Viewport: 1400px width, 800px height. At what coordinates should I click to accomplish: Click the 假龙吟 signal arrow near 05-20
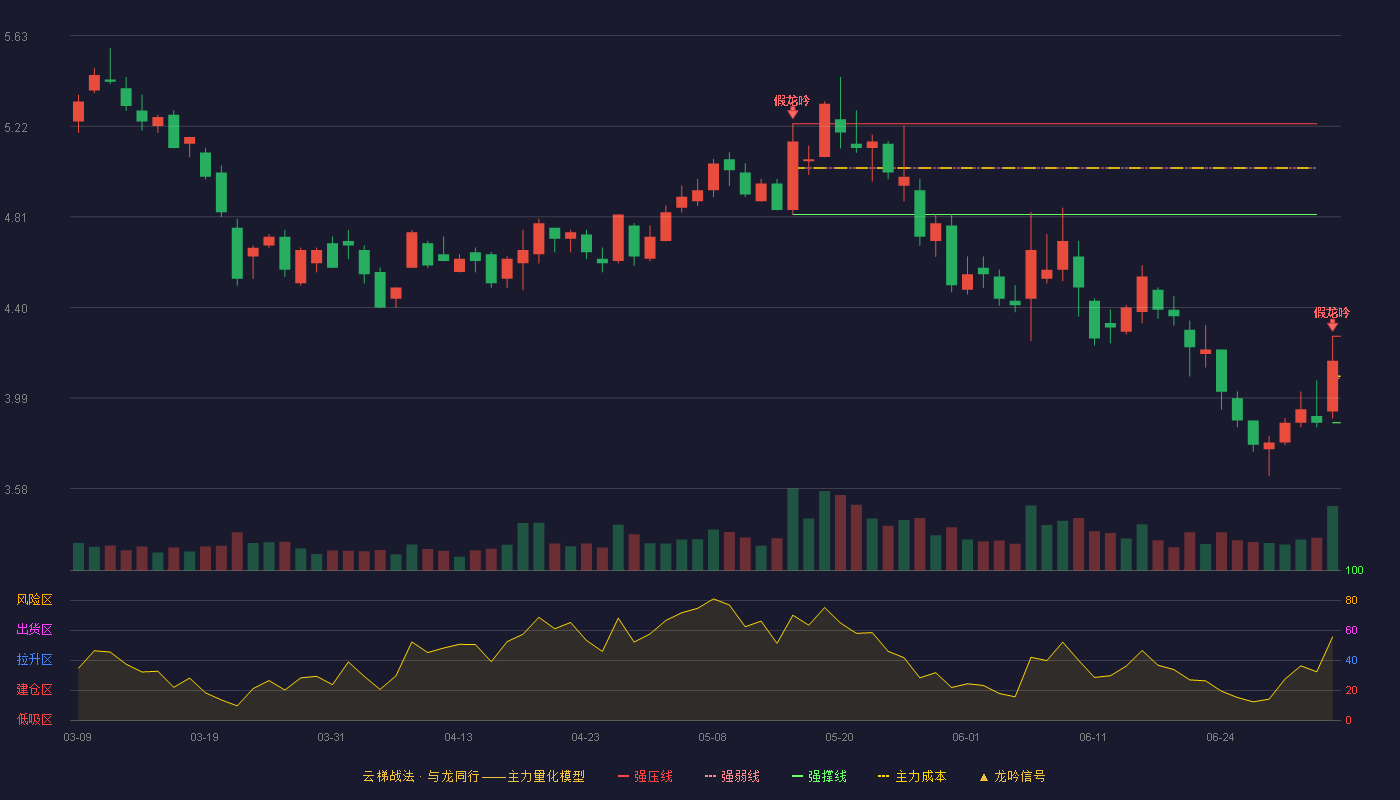792,112
